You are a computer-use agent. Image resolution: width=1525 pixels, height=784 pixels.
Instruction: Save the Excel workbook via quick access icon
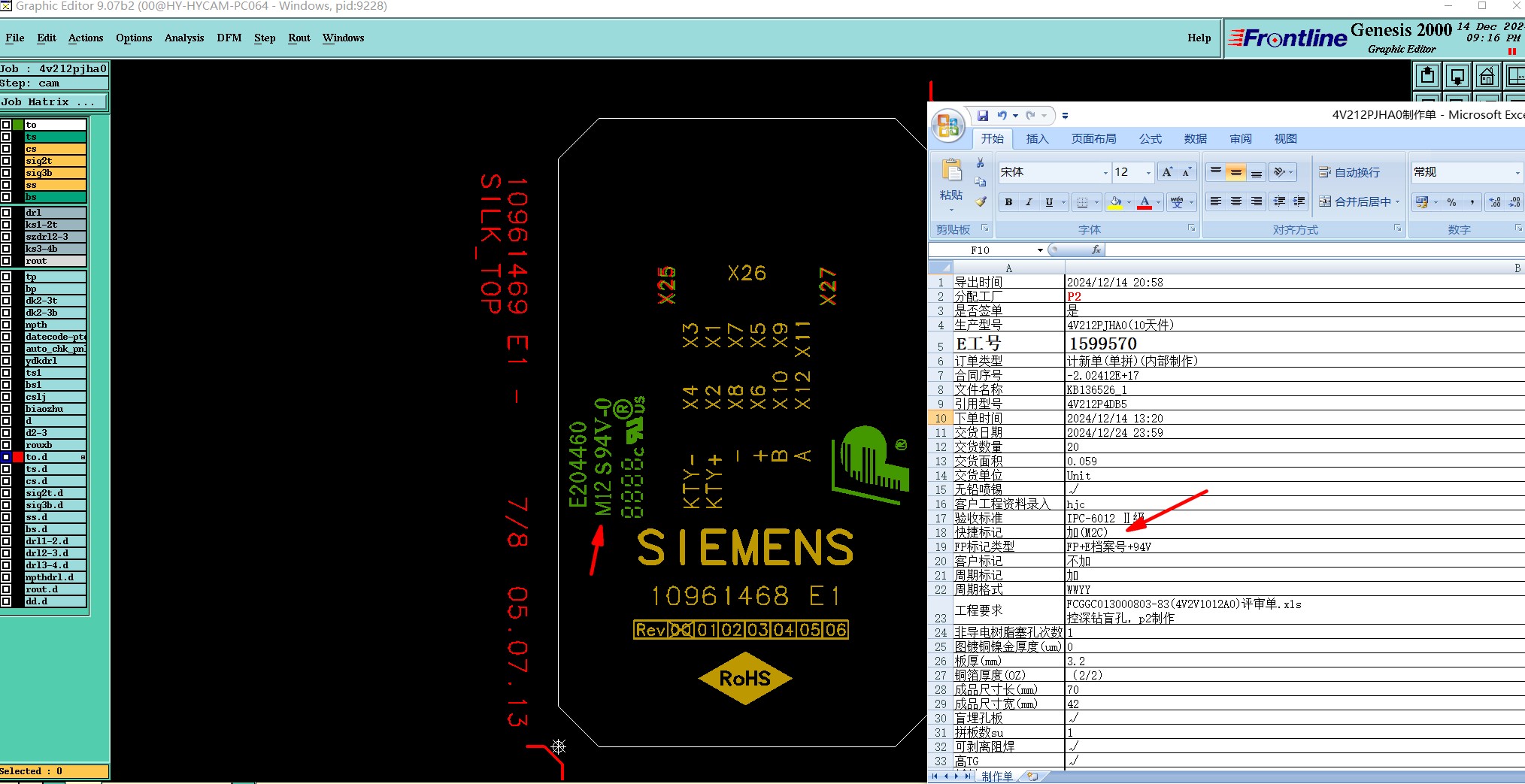pyautogui.click(x=983, y=115)
